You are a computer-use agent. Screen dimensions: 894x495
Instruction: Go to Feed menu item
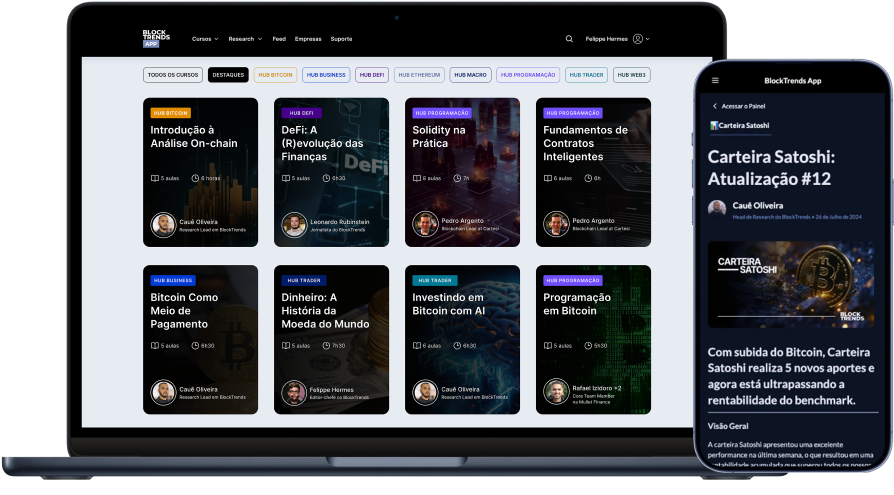coord(279,39)
